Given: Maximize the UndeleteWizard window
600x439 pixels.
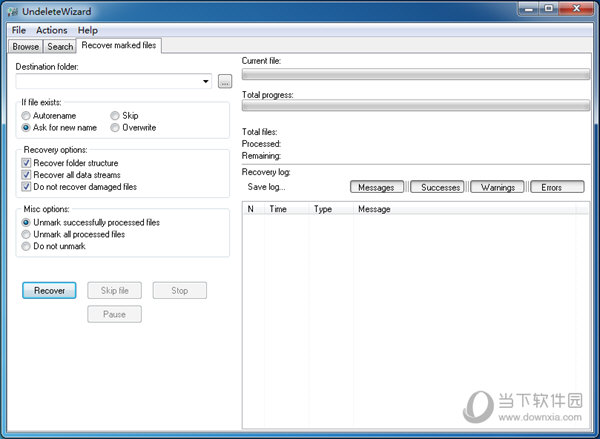Looking at the screenshot, I should [x=549, y=8].
